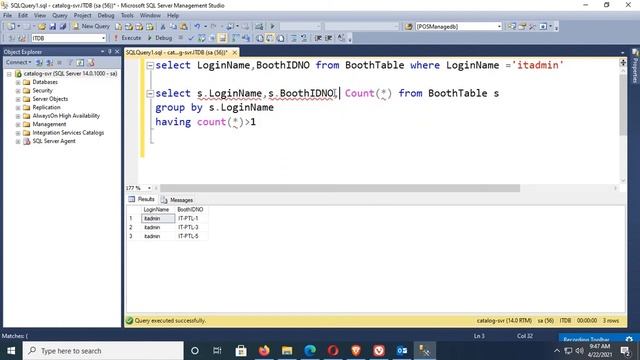Click the Open File icon in toolbar
This screenshot has width=640, height=360.
click(x=42, y=27)
